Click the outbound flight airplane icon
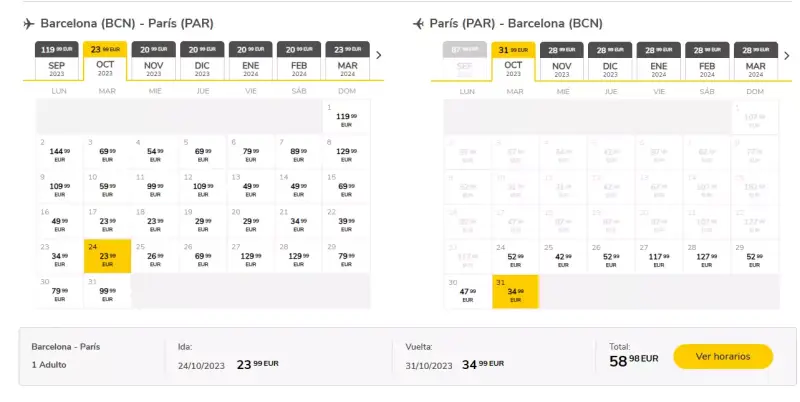 point(29,24)
